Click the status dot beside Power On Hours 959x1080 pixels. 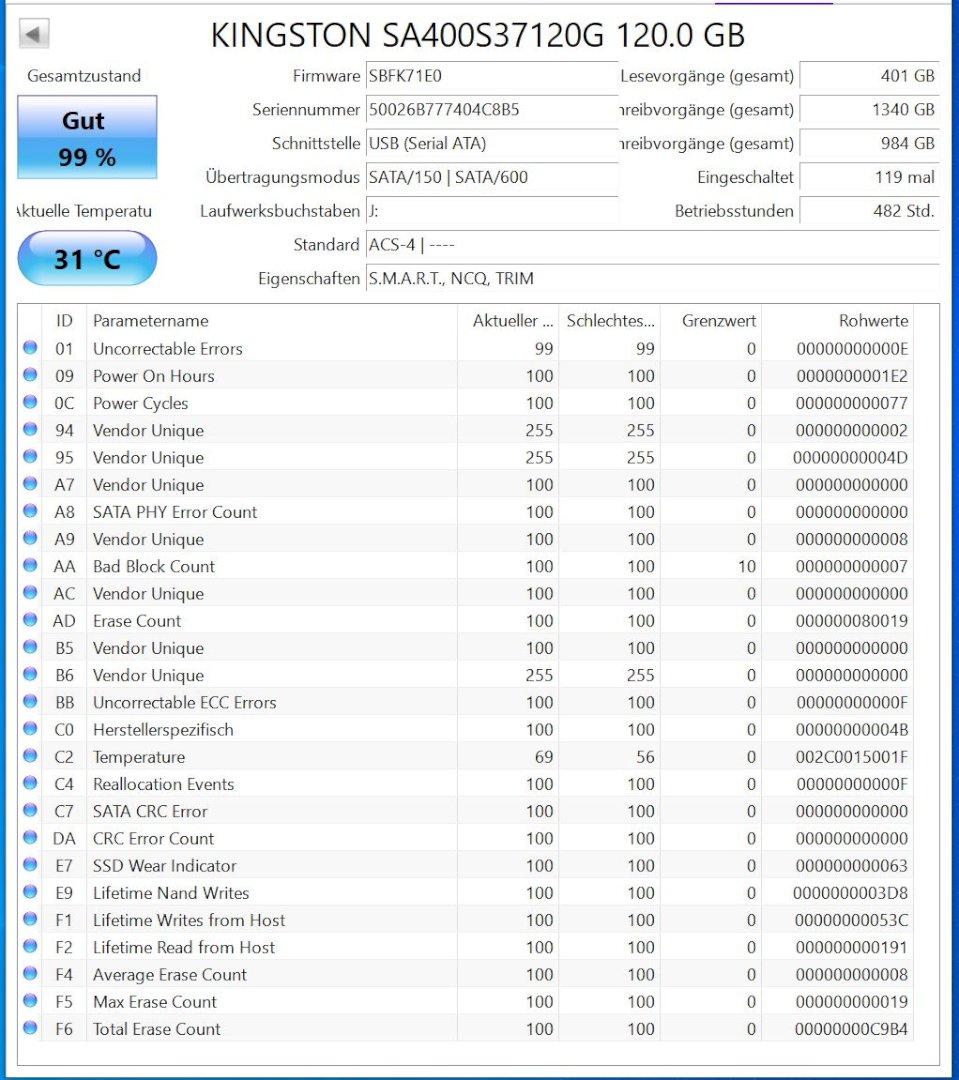click(30, 375)
